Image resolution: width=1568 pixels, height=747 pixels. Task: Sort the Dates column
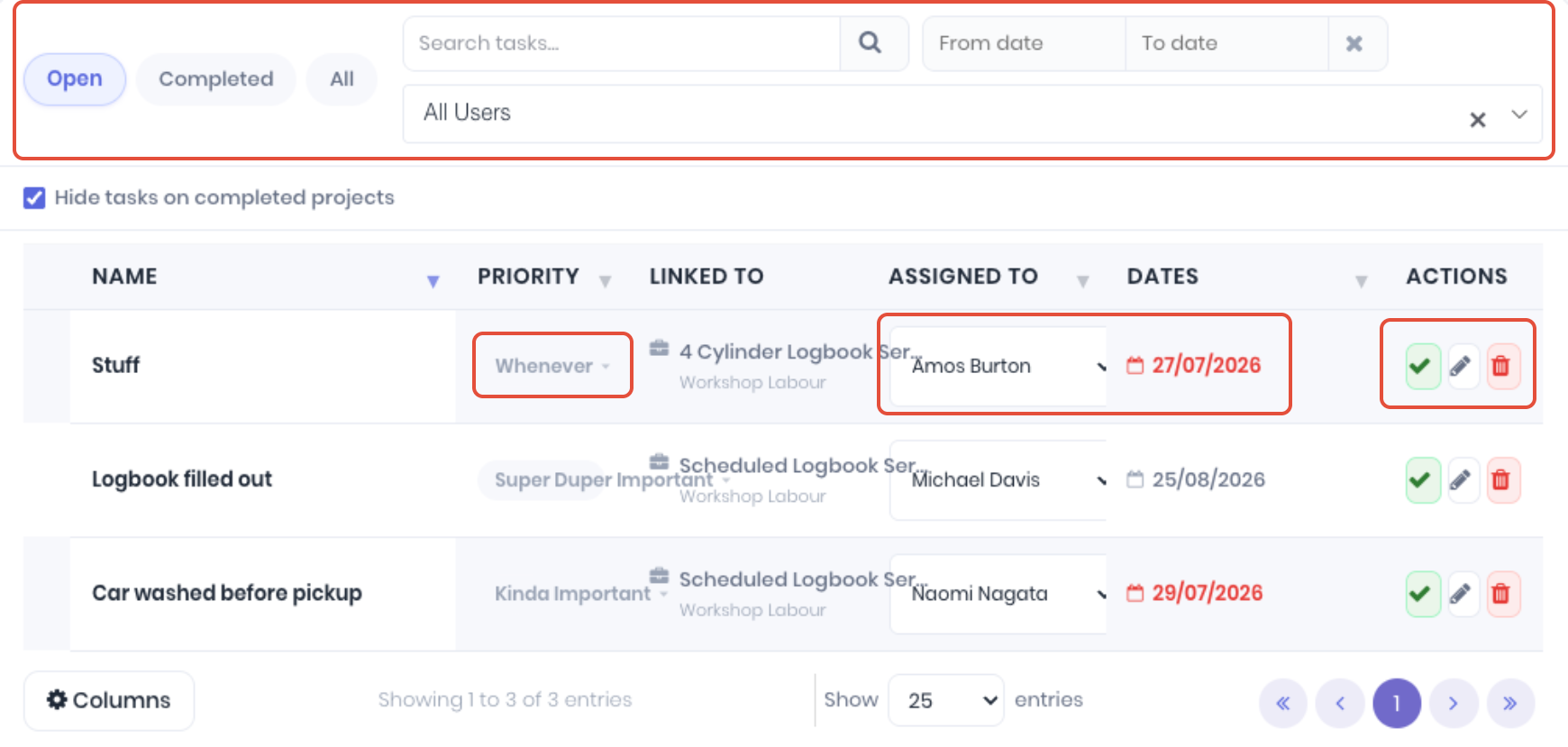click(1362, 281)
